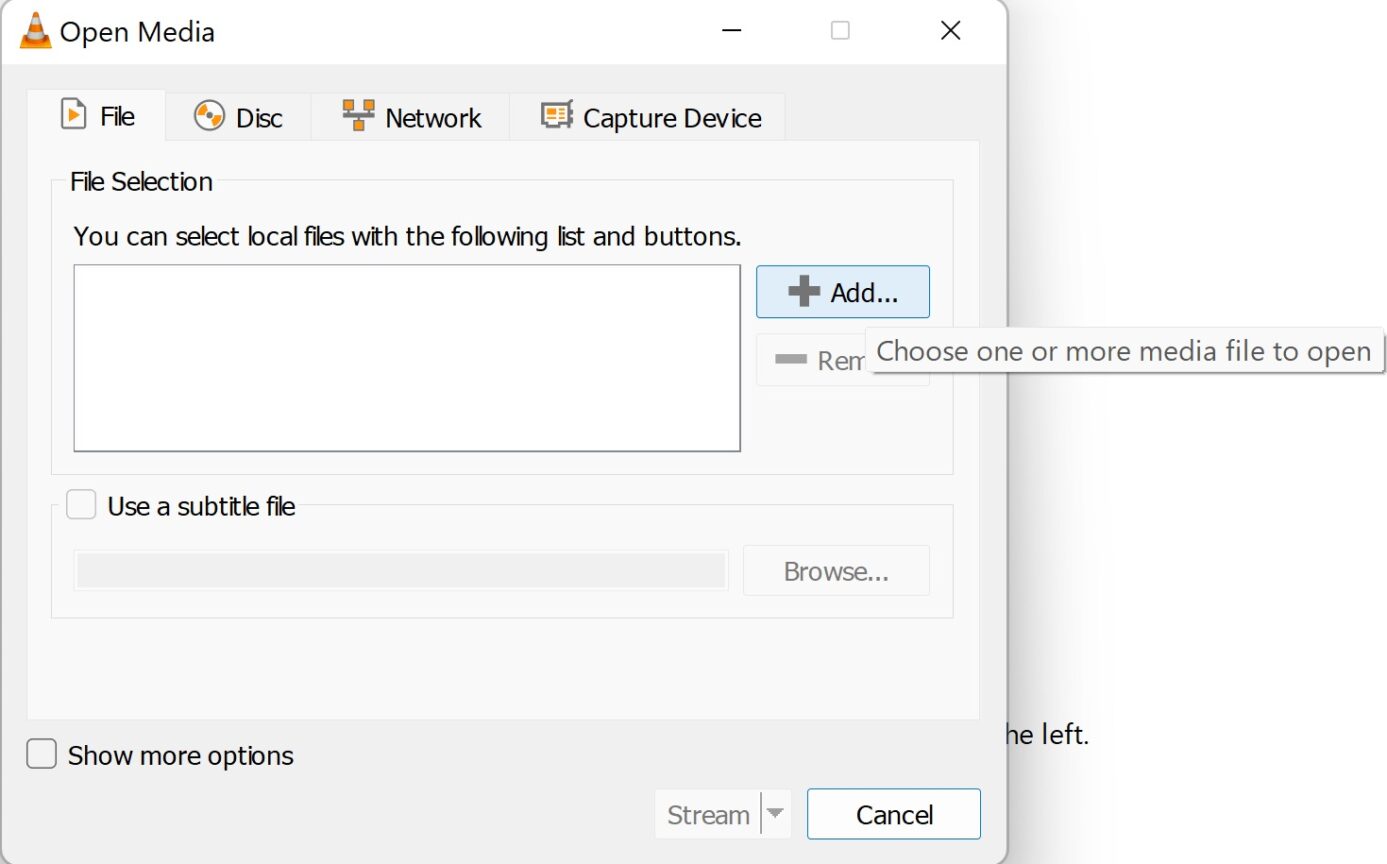Viewport: 1387px width, 864px height.
Task: Click the optical disc icon on Disc tab
Action: [x=209, y=115]
